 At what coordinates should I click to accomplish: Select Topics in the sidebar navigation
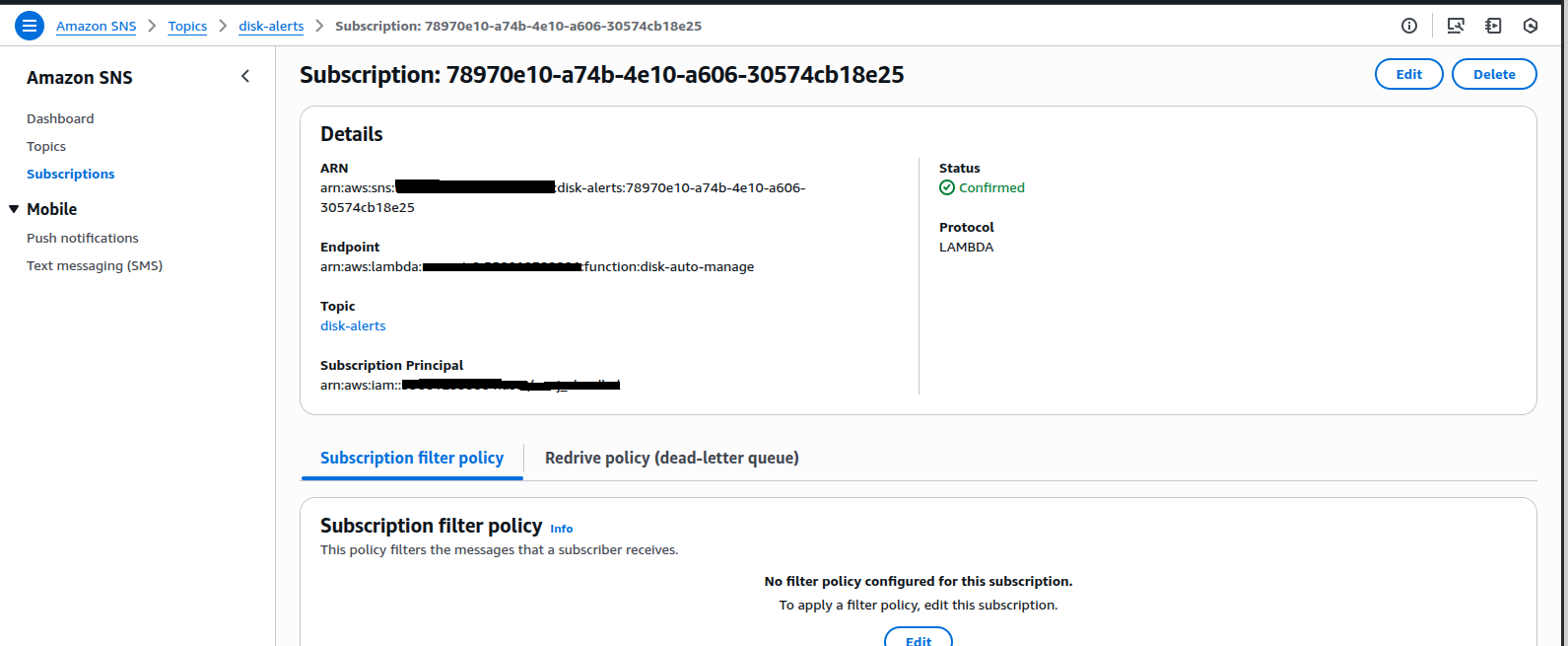pos(46,146)
